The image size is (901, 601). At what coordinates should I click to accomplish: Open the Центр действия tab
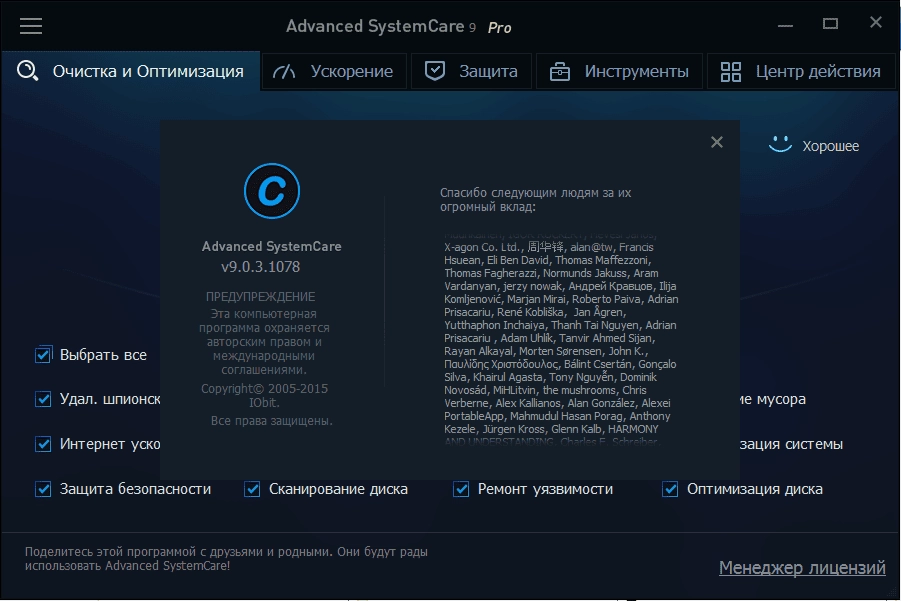[x=801, y=71]
